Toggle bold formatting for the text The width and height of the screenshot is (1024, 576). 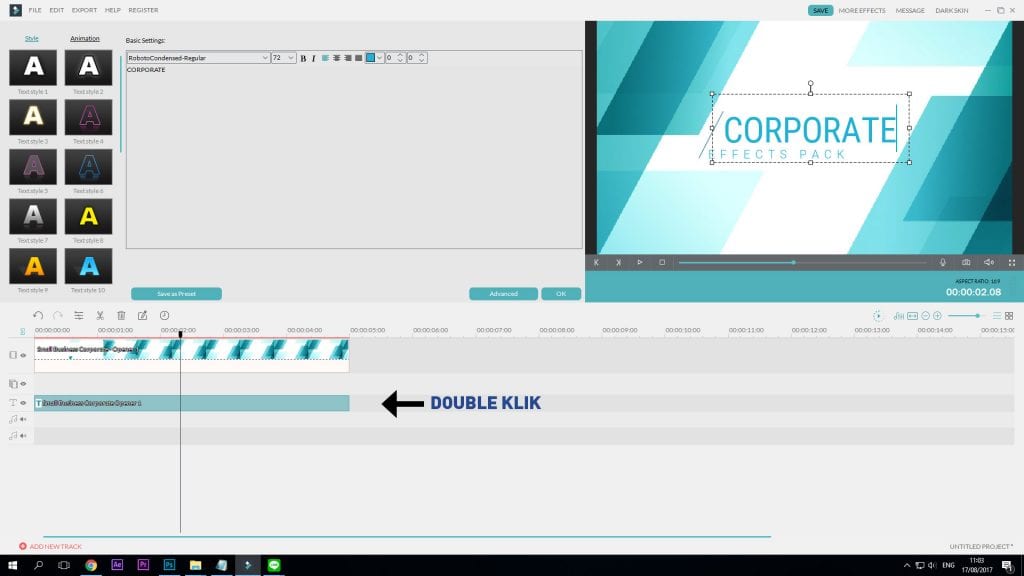point(303,58)
